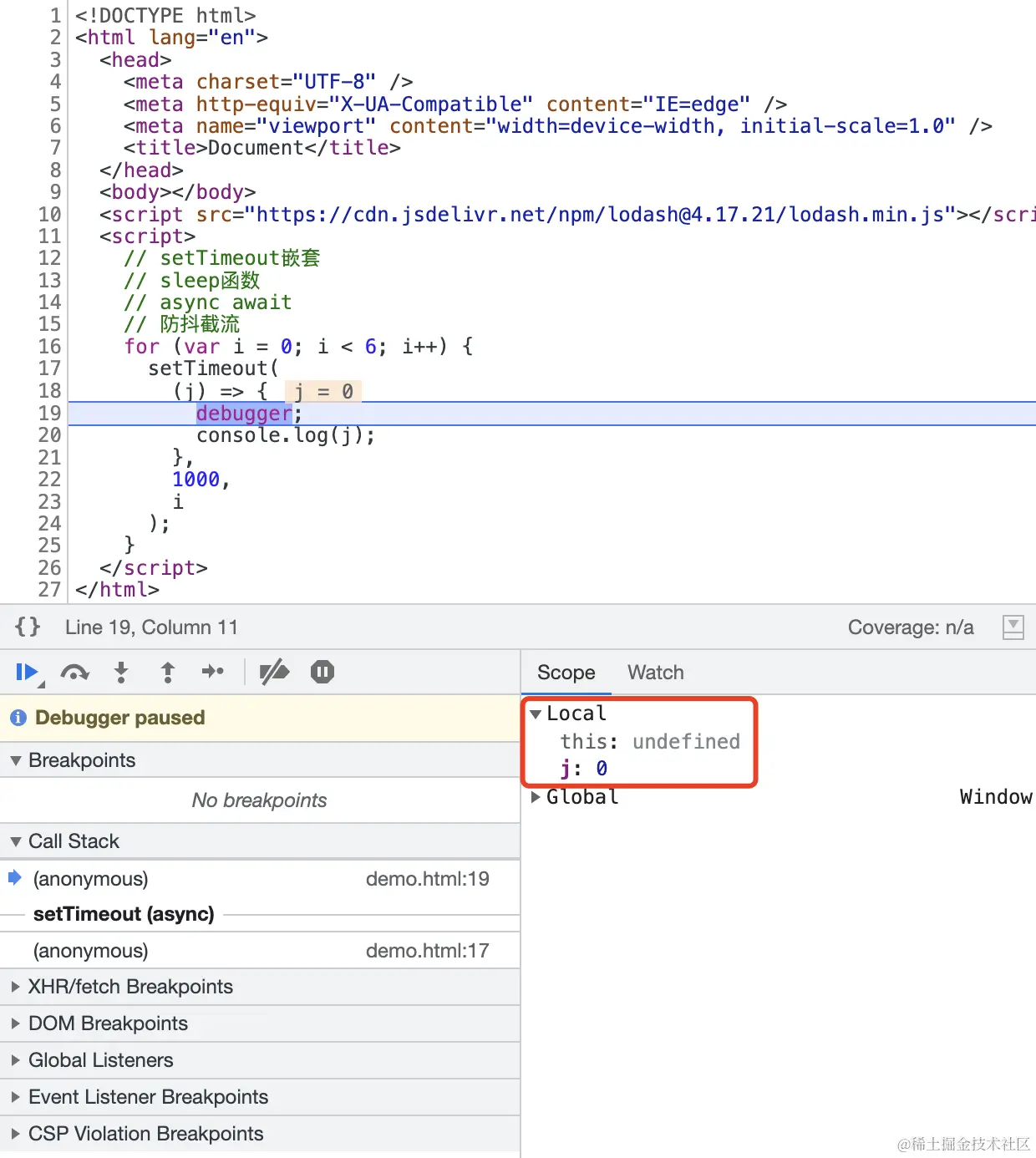The width and height of the screenshot is (1036, 1158).
Task: Click the No breakpoints message
Action: point(260,800)
